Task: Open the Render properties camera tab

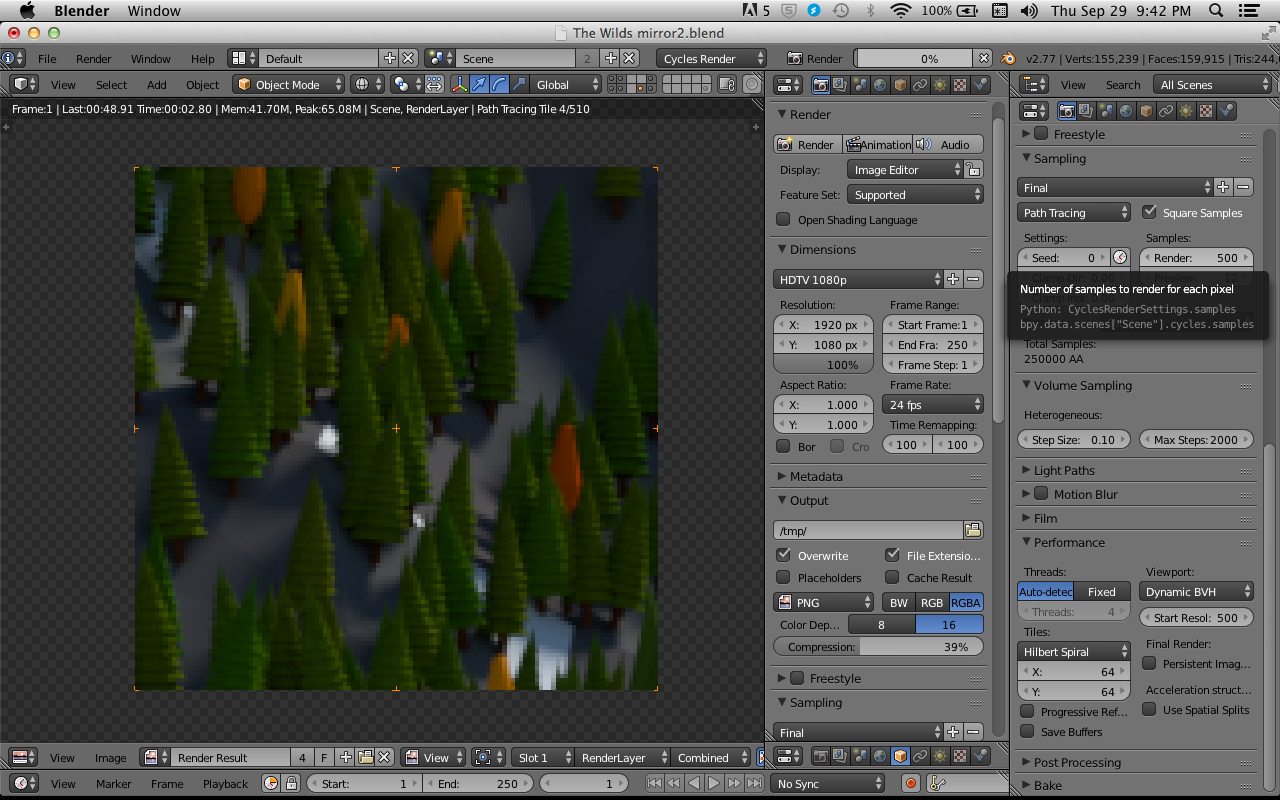Action: click(x=820, y=85)
